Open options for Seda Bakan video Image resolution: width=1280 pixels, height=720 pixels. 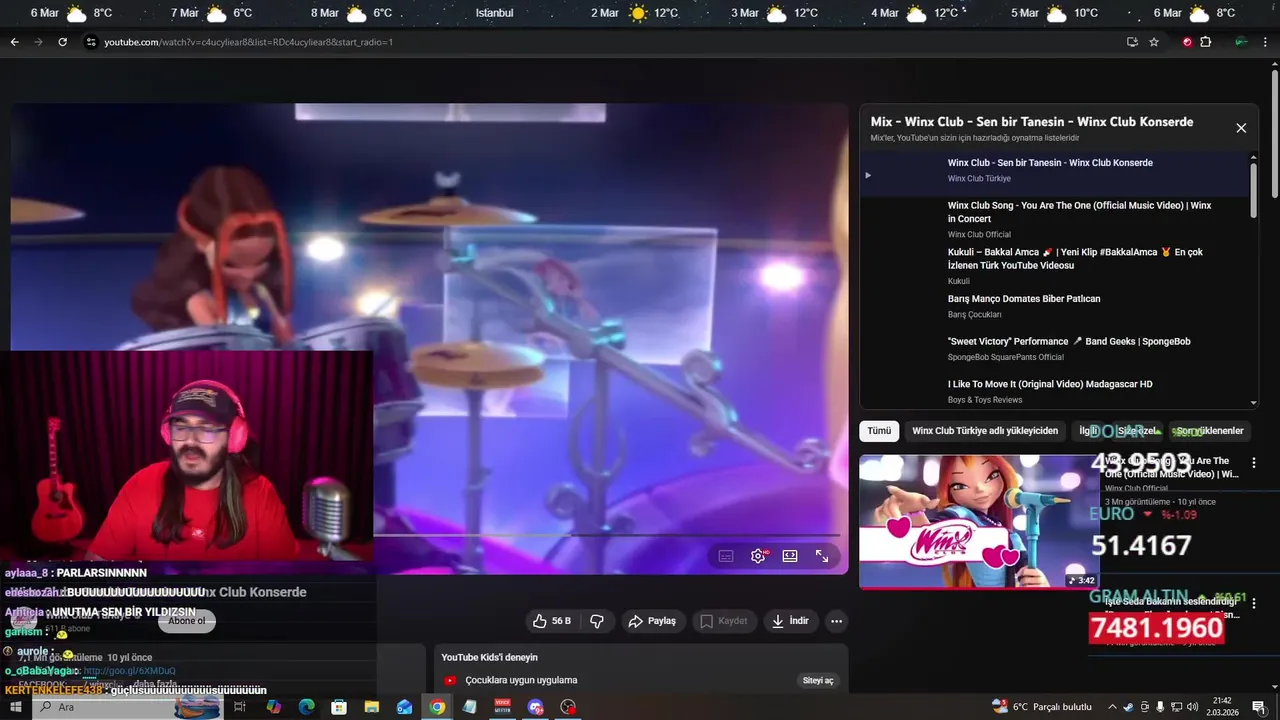[1253, 603]
